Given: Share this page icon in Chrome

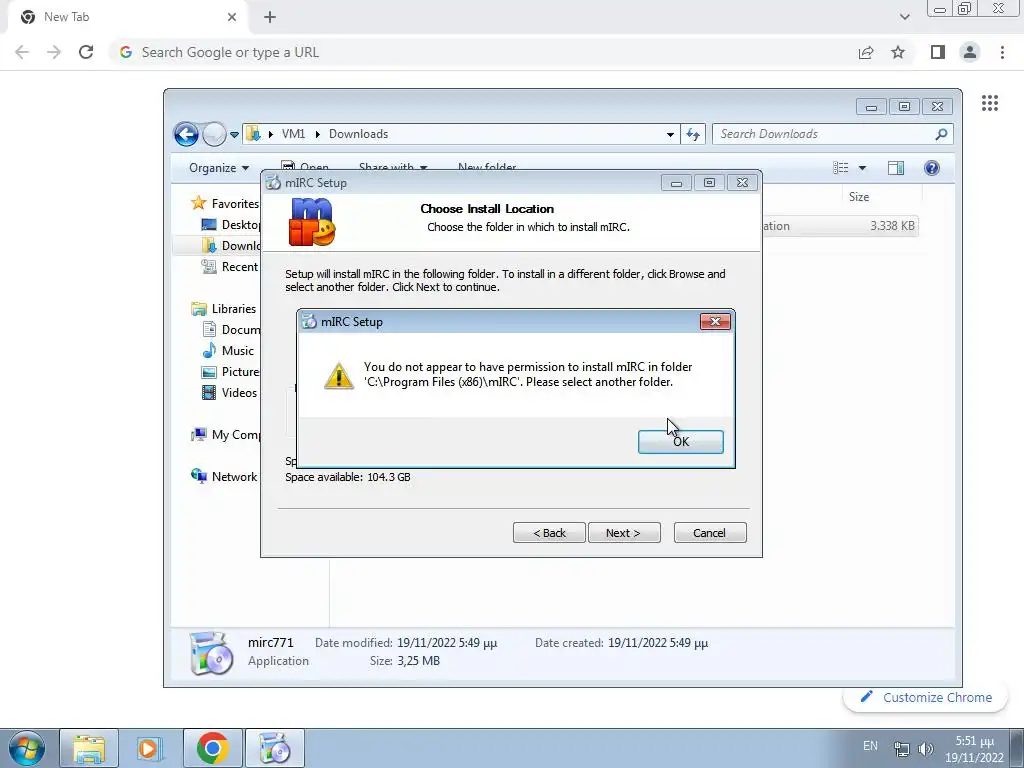Looking at the screenshot, I should point(866,52).
